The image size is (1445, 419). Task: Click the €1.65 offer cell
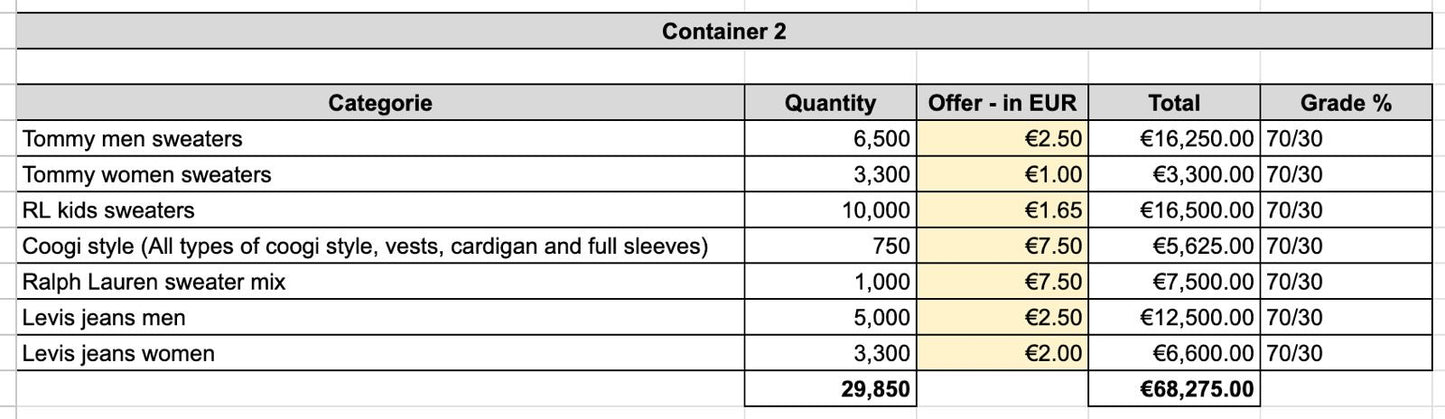coord(1002,210)
